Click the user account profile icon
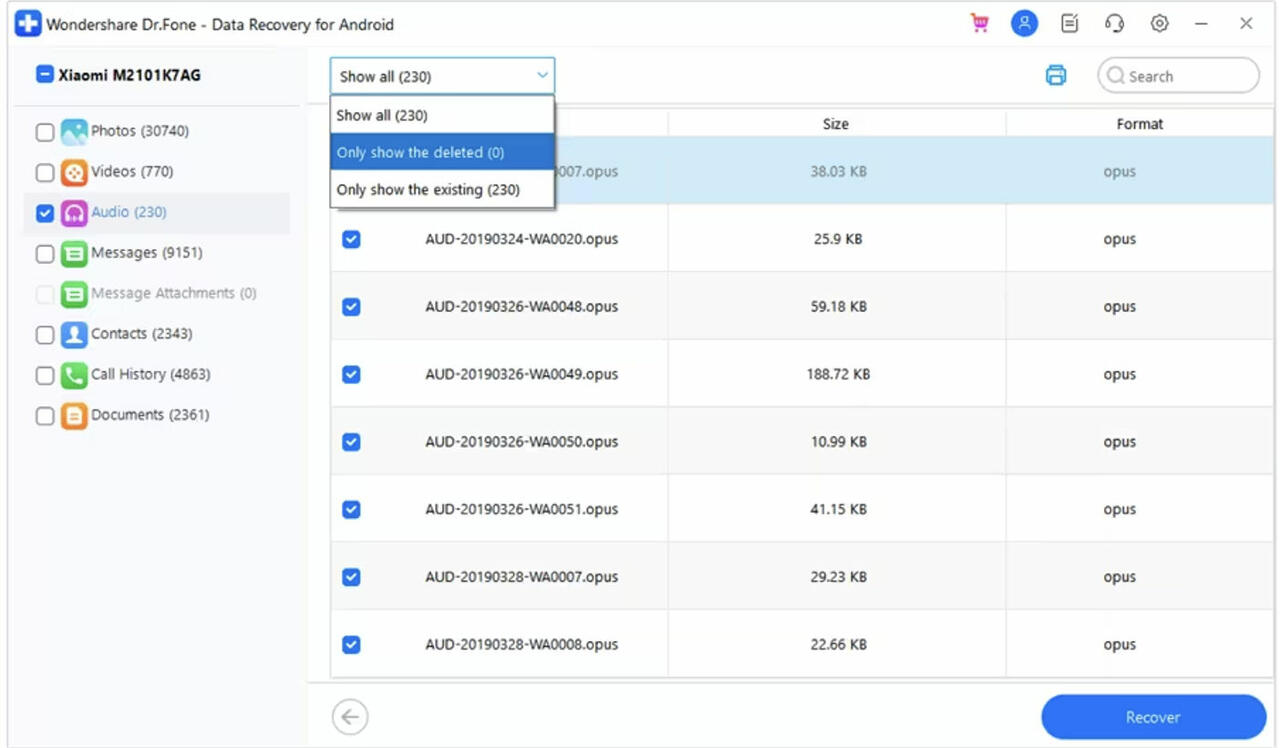This screenshot has width=1280, height=748. click(x=1024, y=24)
